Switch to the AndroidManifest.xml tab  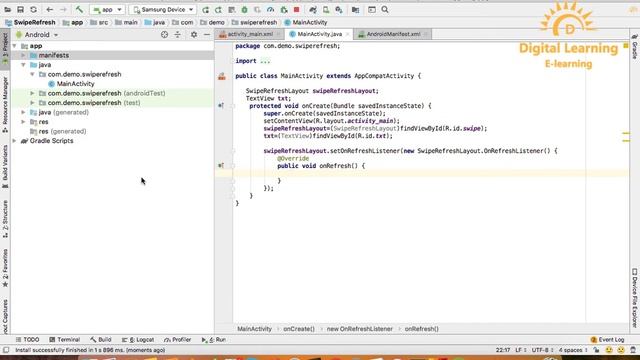[393, 34]
